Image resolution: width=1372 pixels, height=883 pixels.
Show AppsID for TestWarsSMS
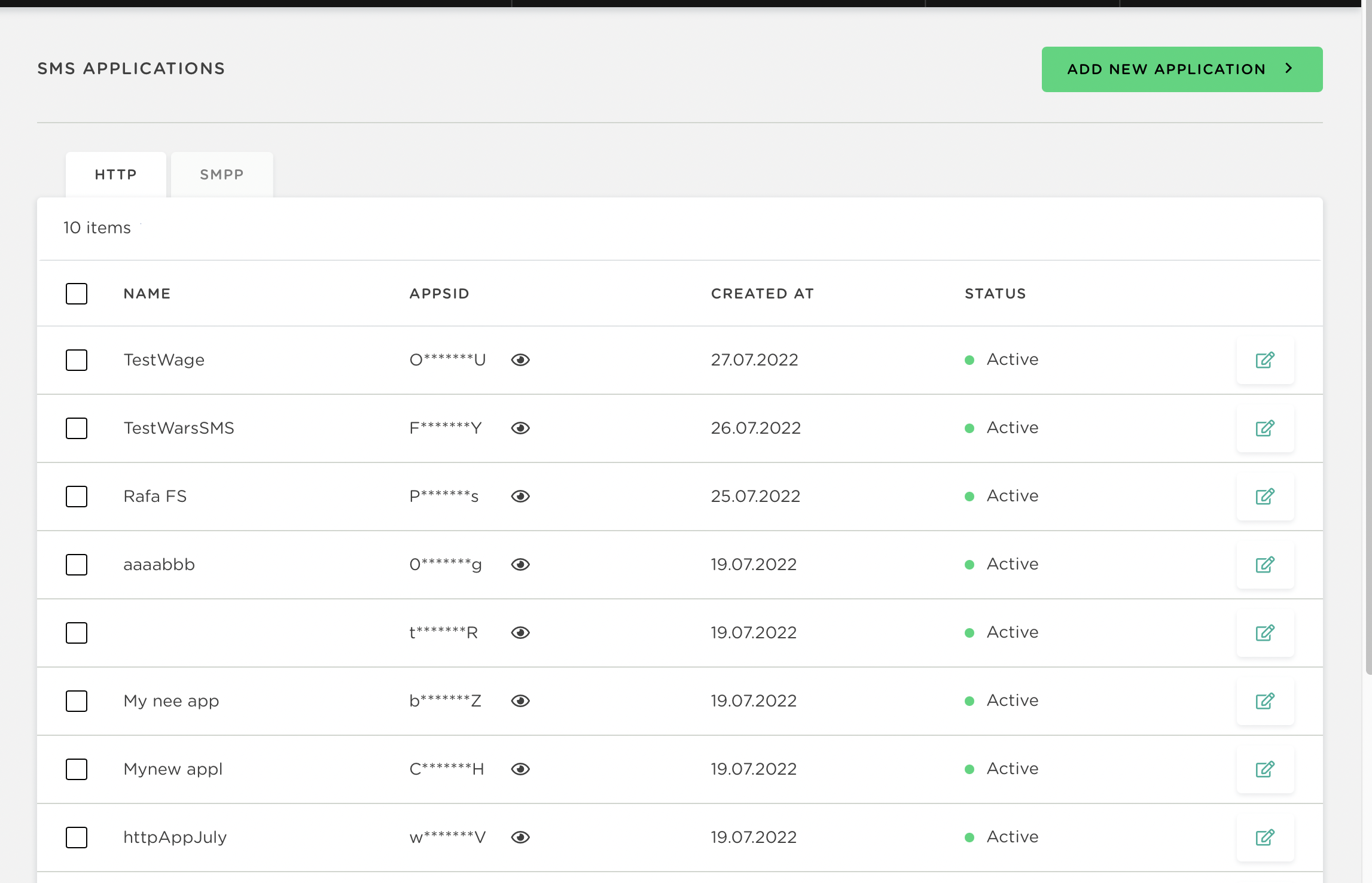[520, 428]
